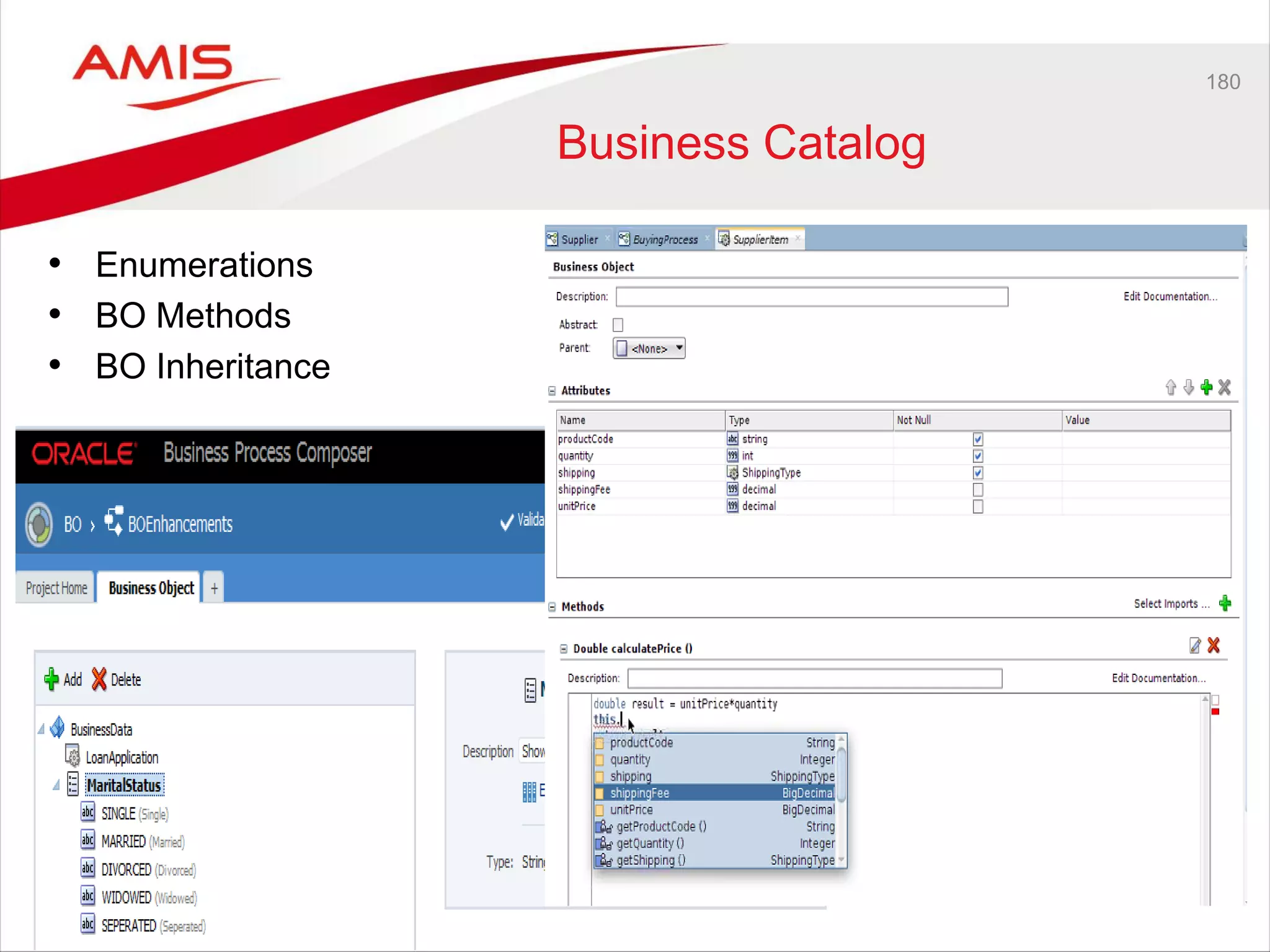The height and width of the screenshot is (952, 1270).
Task: Edit calculatePrice method pencil icon
Action: coord(1195,645)
